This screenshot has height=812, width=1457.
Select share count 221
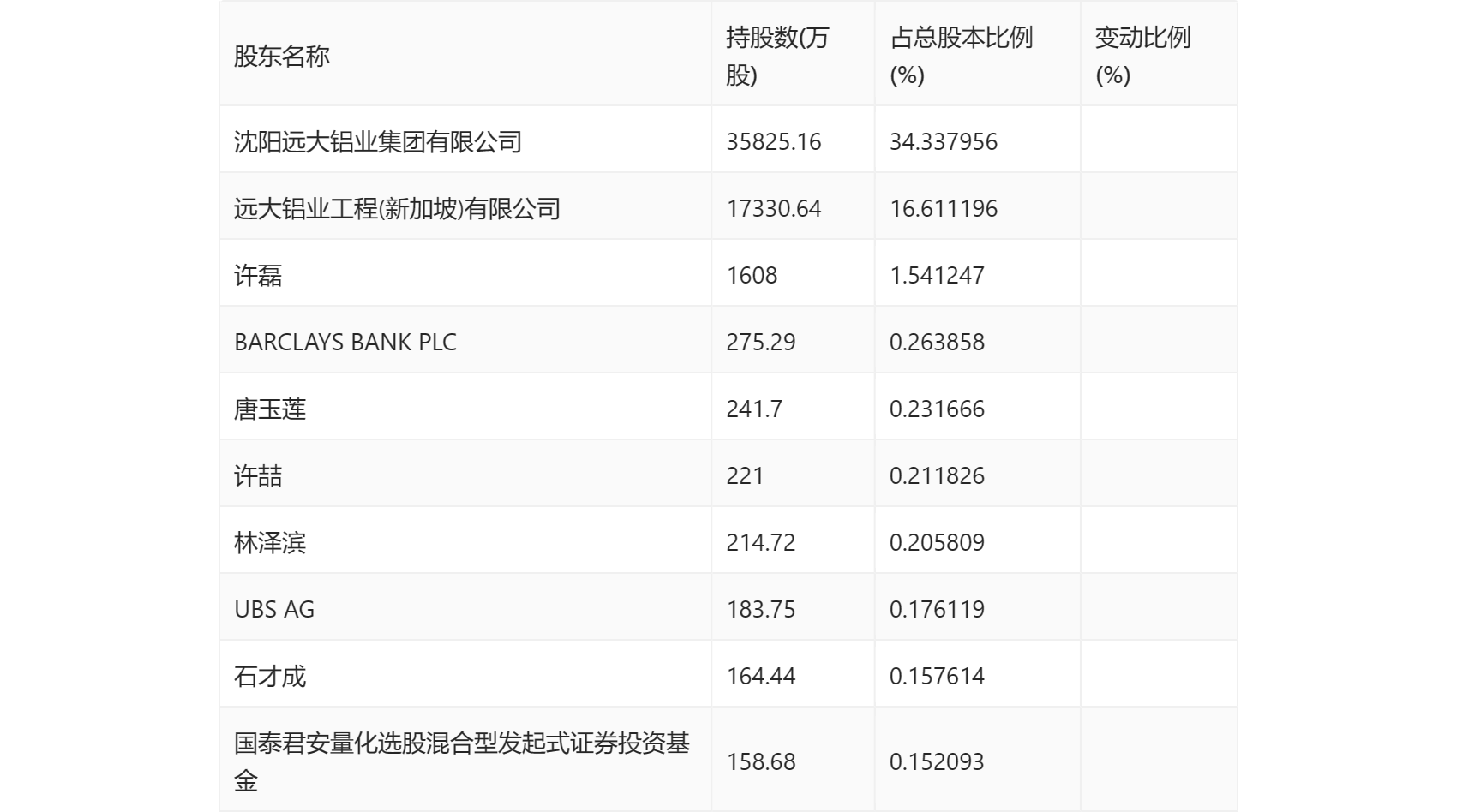[x=745, y=475]
